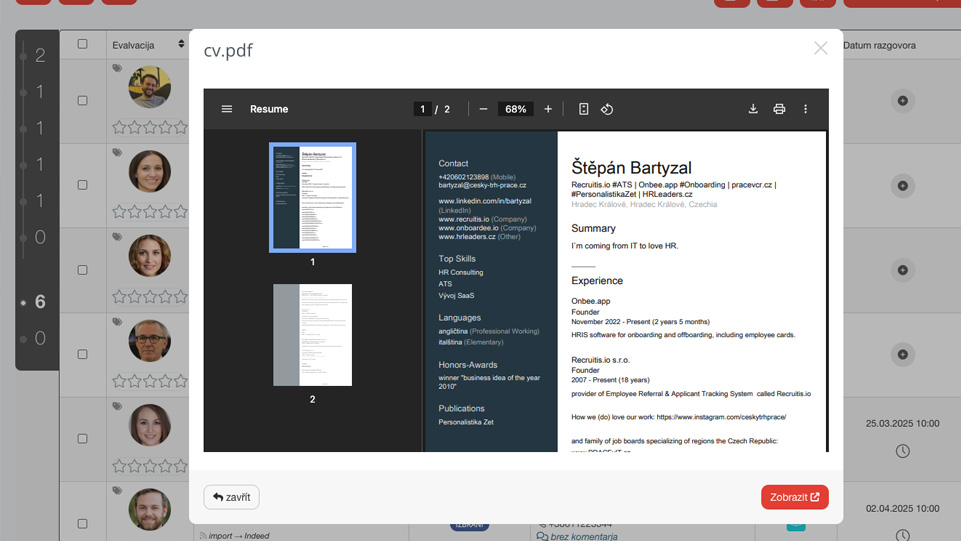Select the top stage counter showing 2

[40, 56]
